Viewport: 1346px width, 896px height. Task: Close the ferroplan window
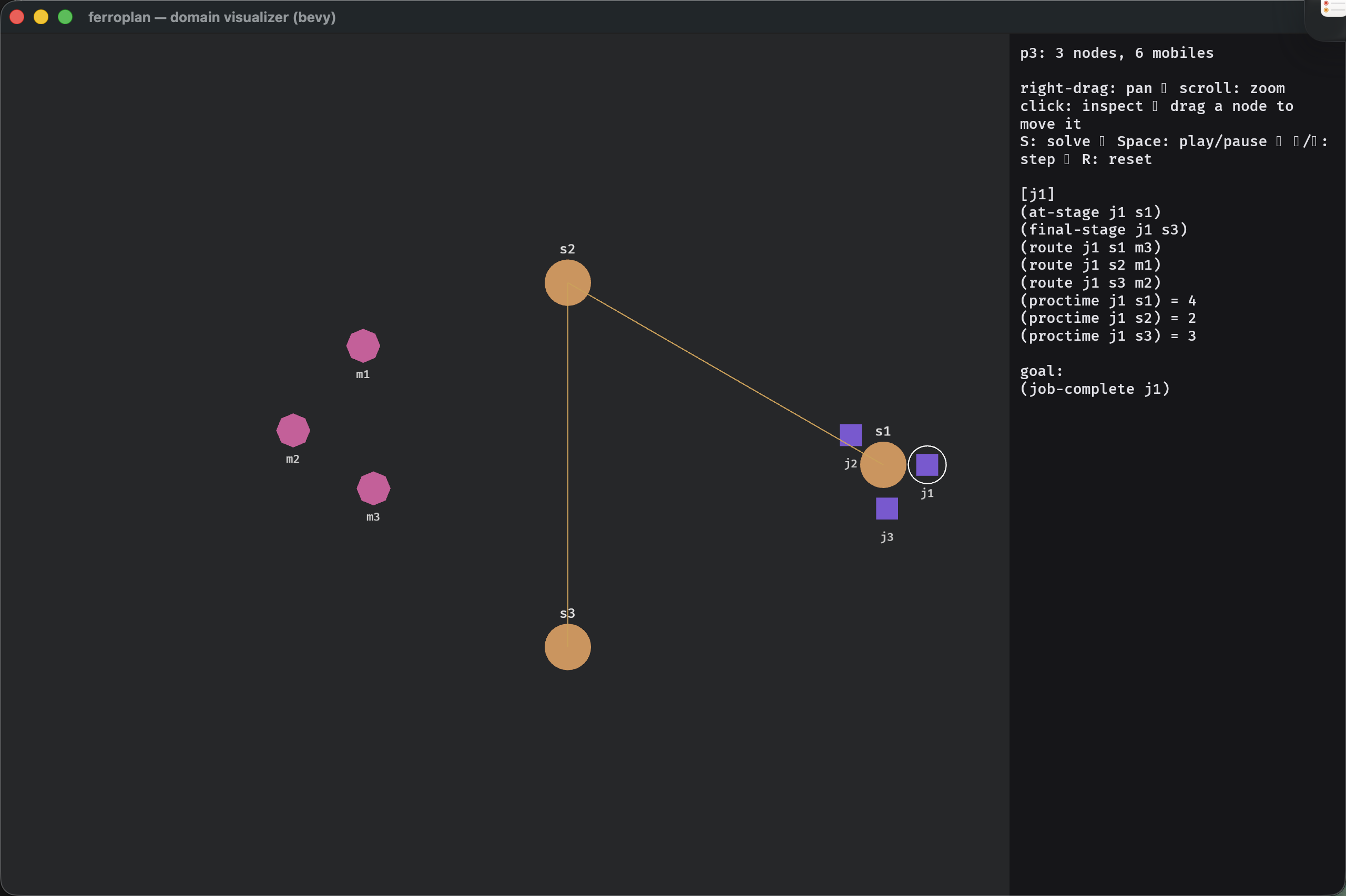click(17, 17)
